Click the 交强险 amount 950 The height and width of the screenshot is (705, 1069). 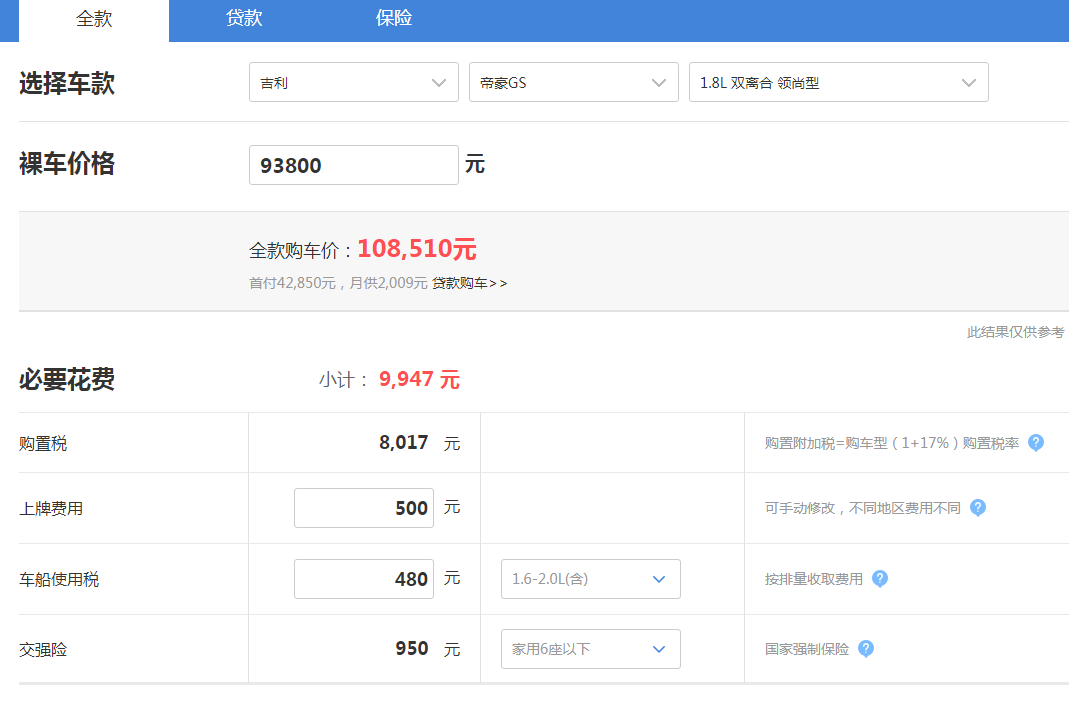tap(412, 648)
